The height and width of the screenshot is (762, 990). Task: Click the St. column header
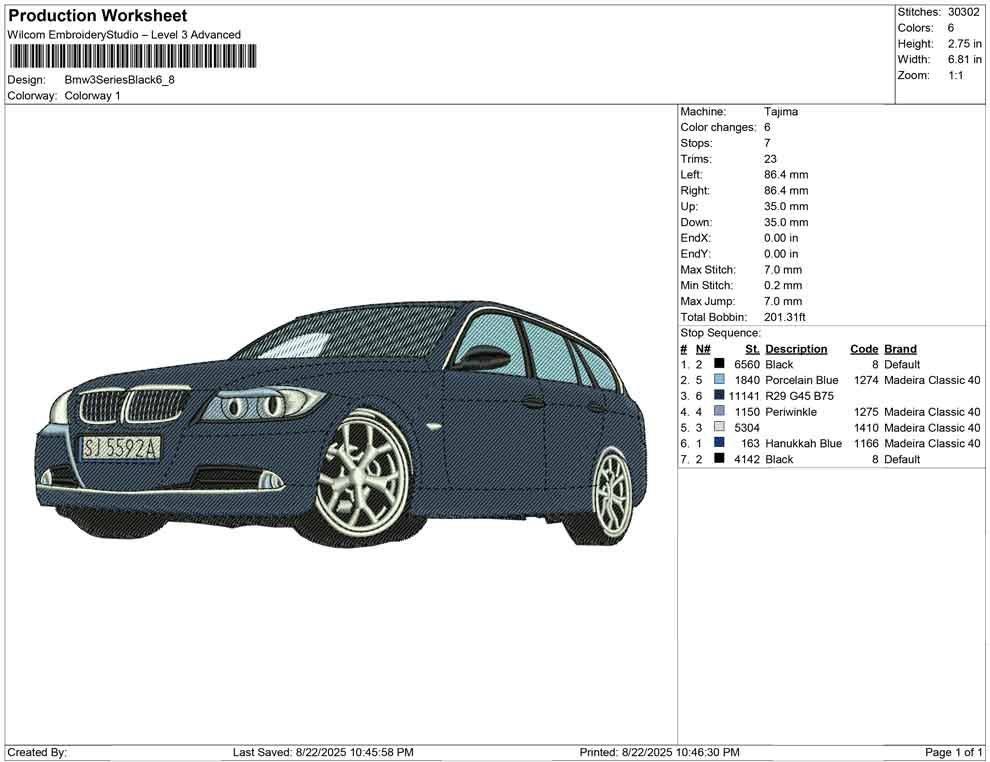point(752,349)
